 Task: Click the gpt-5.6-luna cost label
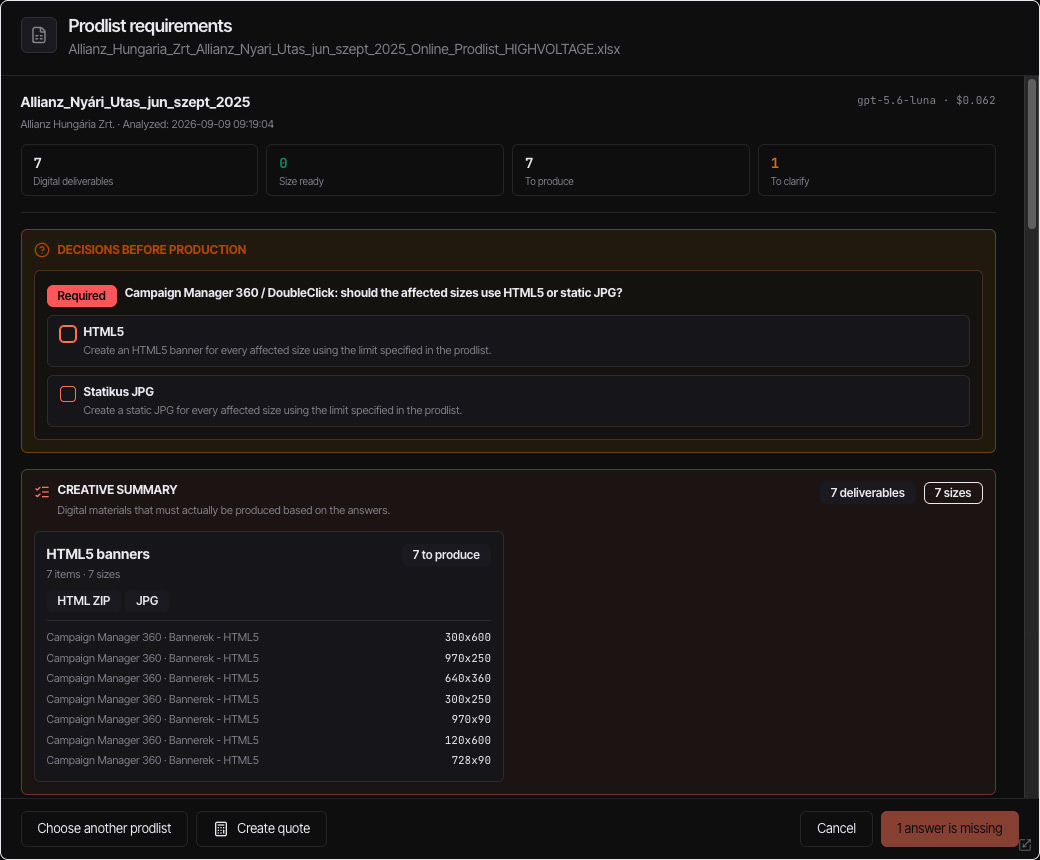click(926, 100)
